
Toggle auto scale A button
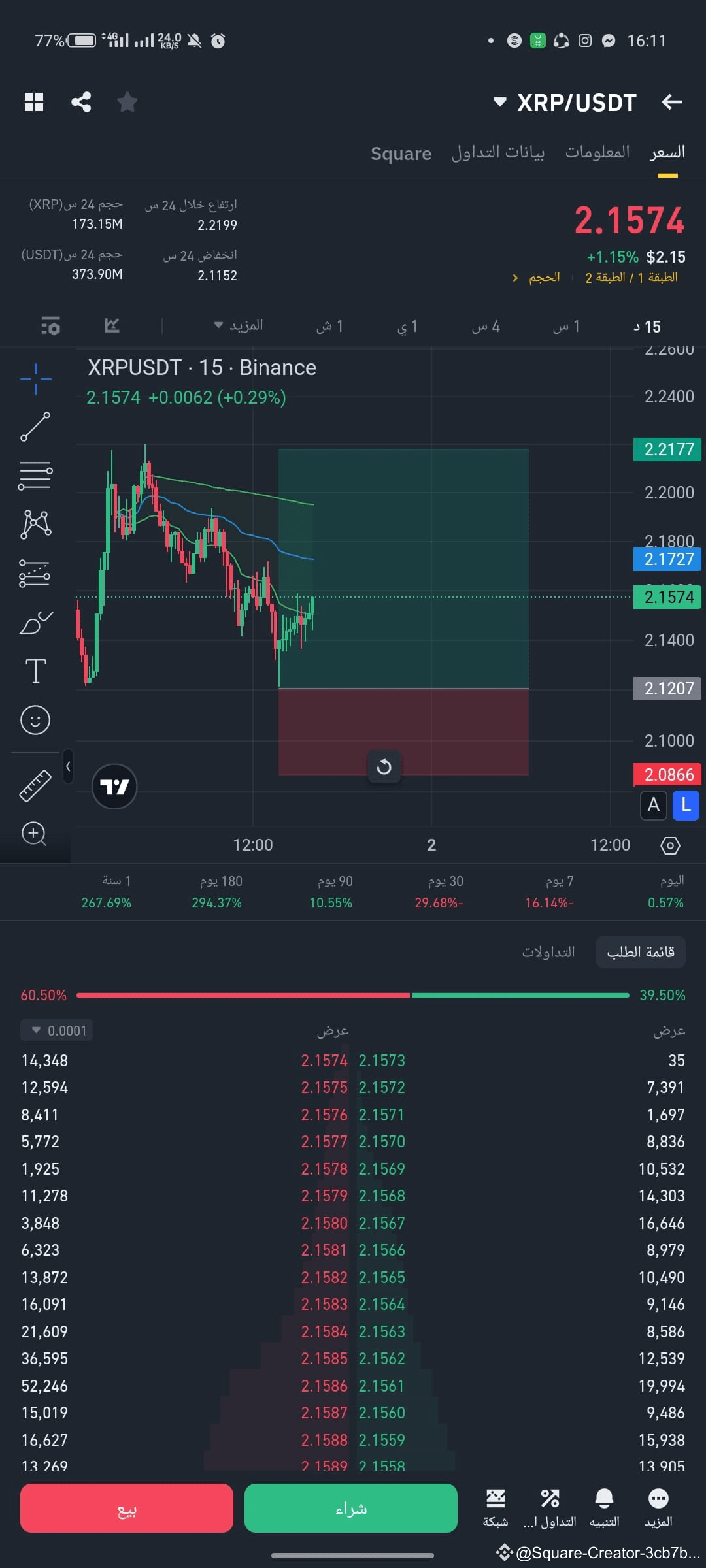click(x=654, y=805)
